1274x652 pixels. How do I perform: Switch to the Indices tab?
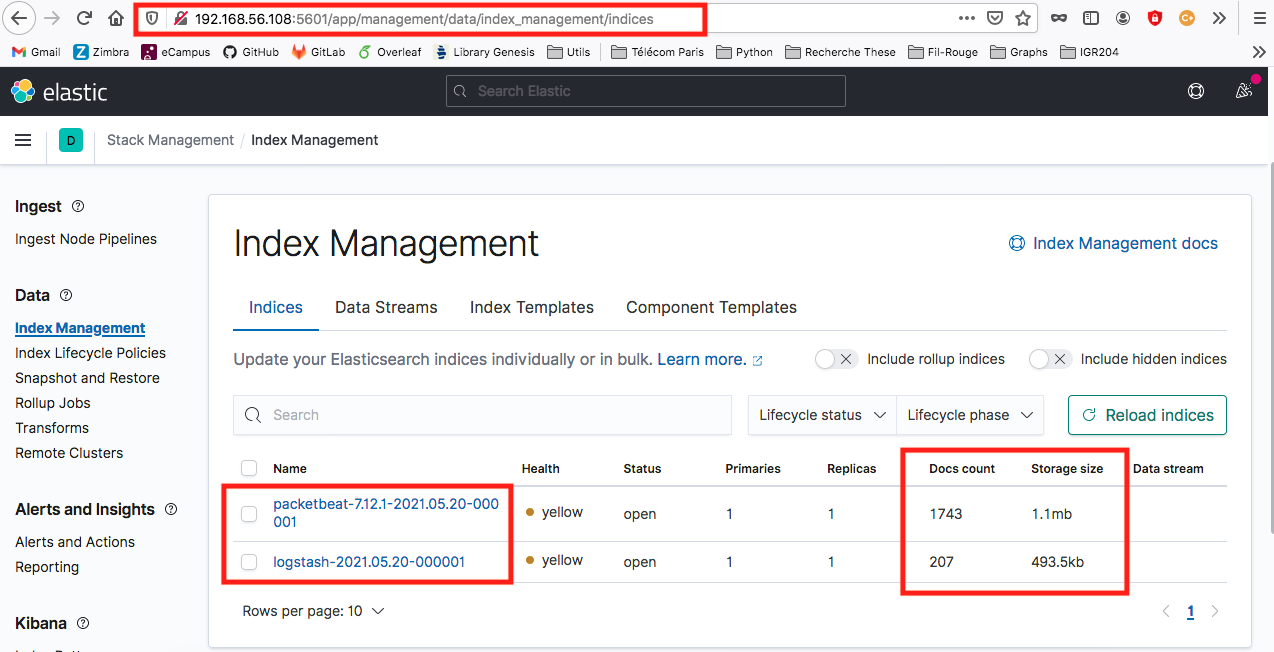pyautogui.click(x=276, y=308)
